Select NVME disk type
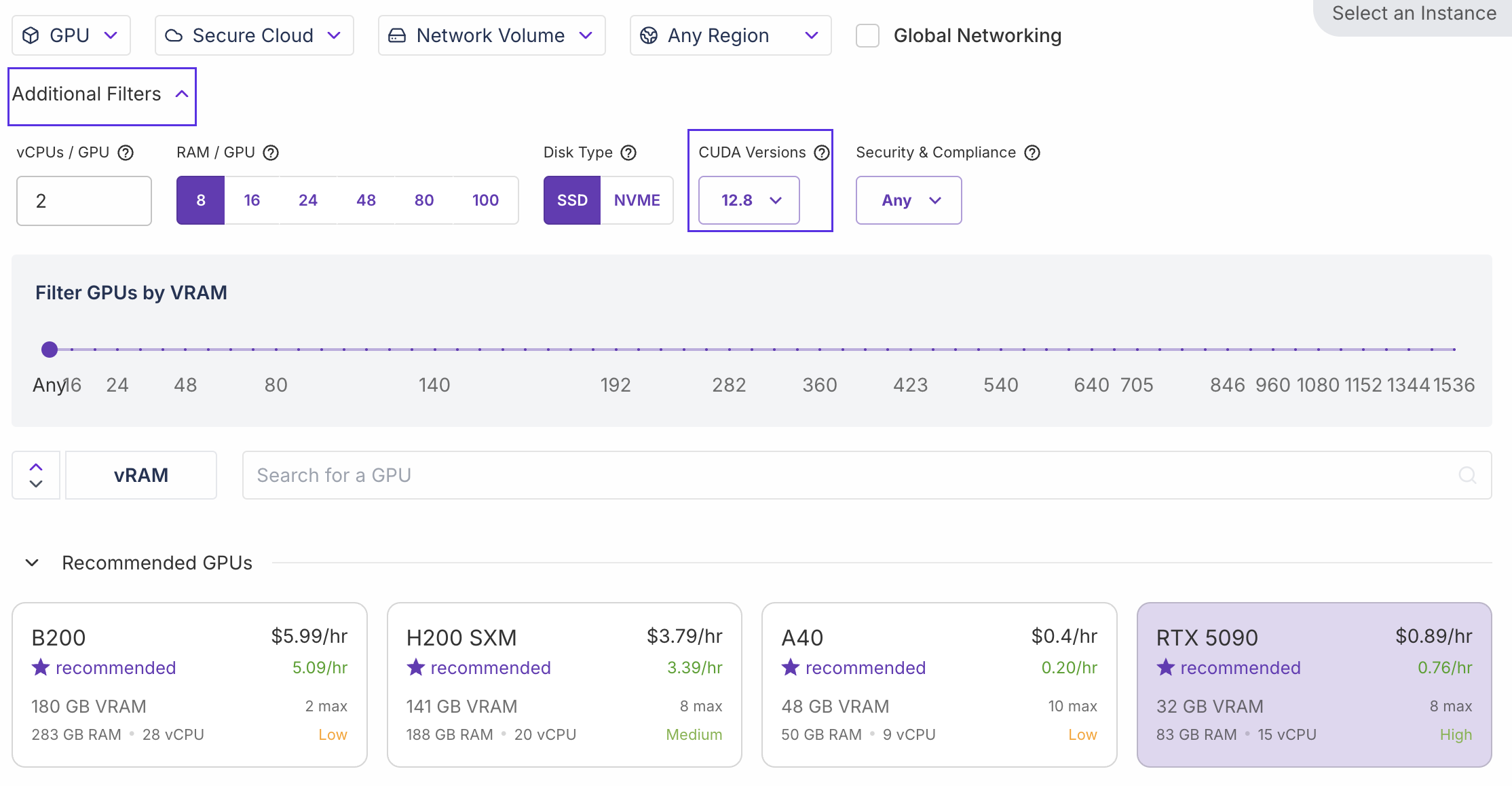The image size is (1512, 786). pos(637,200)
